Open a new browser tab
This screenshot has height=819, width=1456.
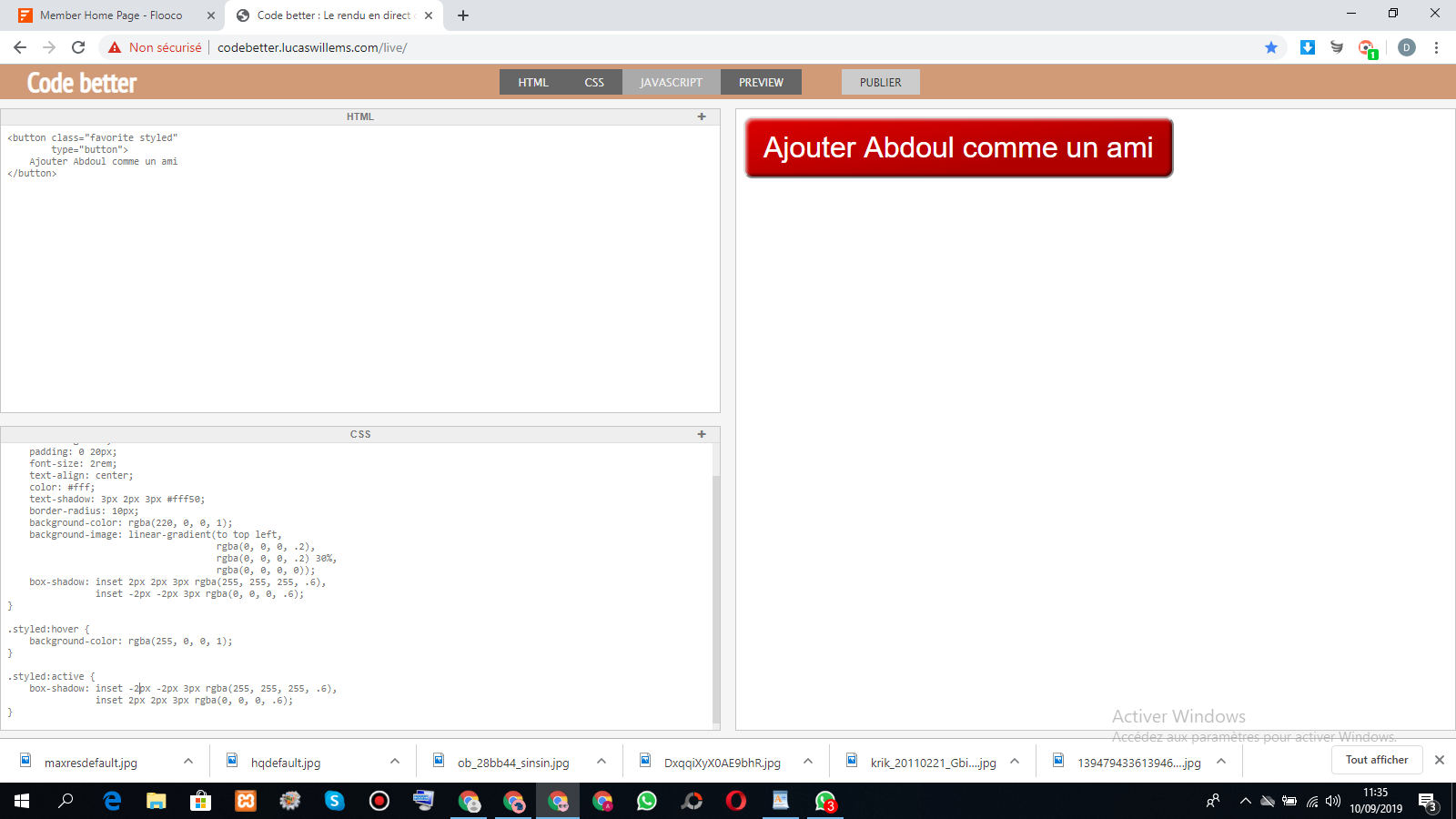[463, 15]
